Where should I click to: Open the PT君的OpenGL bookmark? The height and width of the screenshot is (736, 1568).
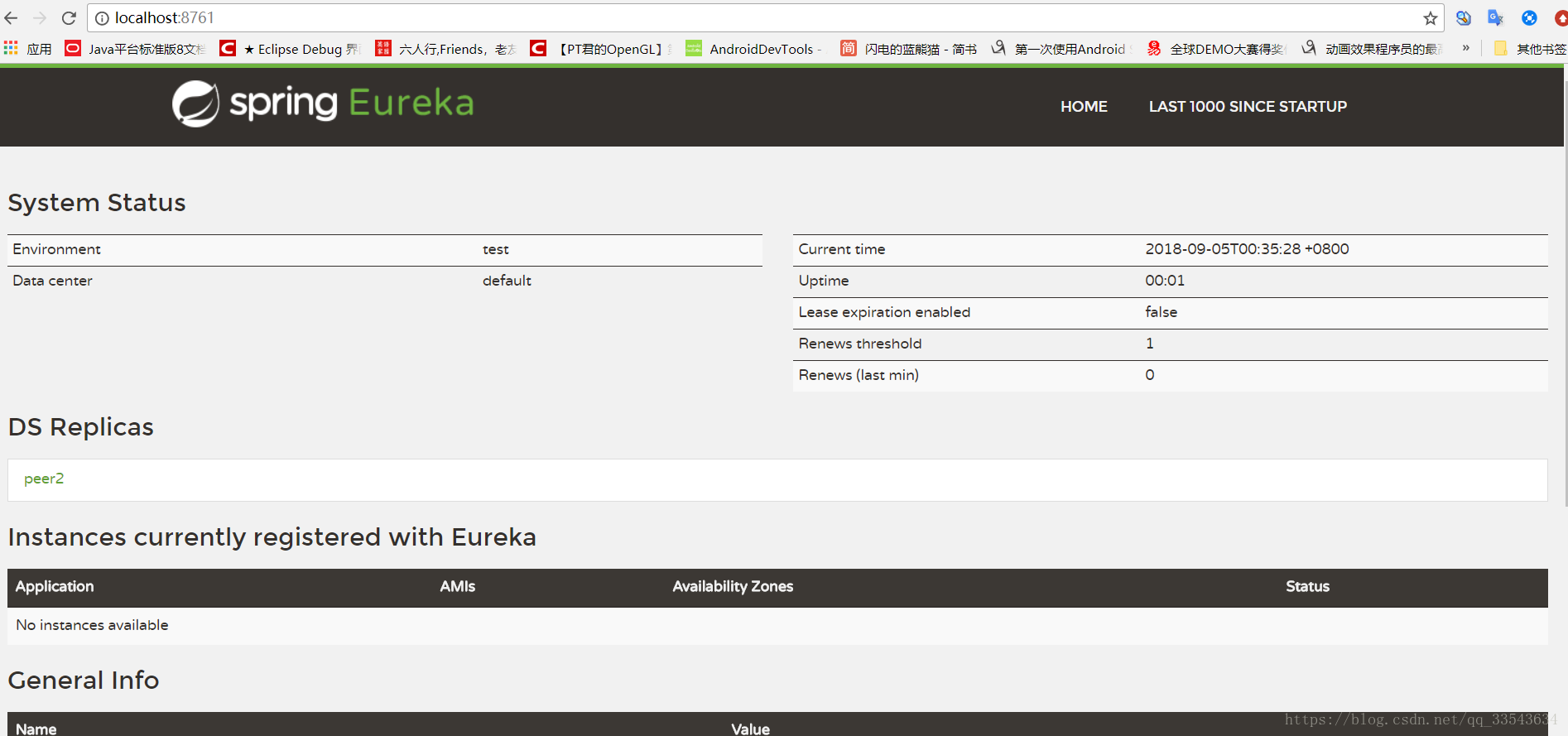[x=601, y=49]
